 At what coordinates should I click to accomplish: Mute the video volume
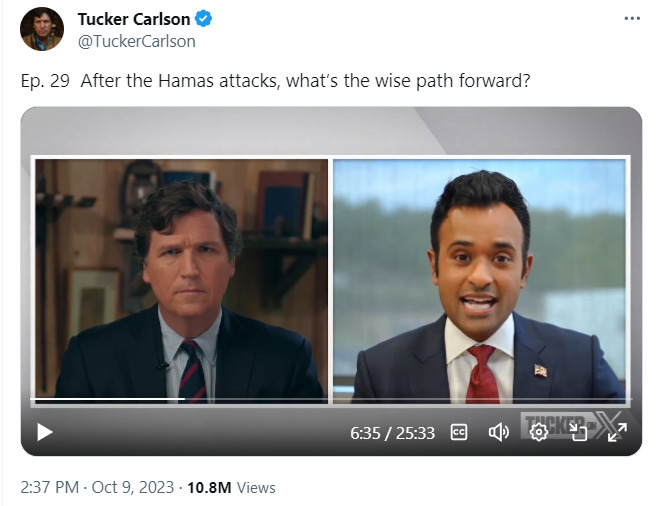coord(498,432)
